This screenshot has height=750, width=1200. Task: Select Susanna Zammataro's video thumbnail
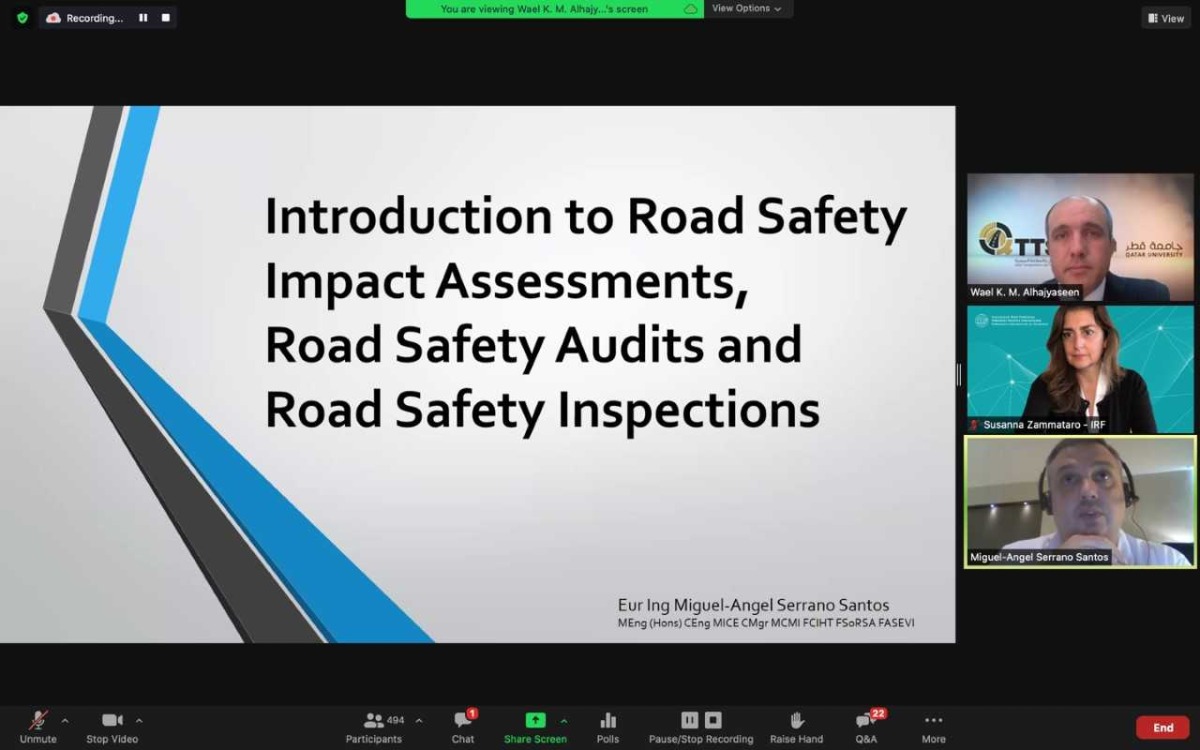(x=1080, y=369)
